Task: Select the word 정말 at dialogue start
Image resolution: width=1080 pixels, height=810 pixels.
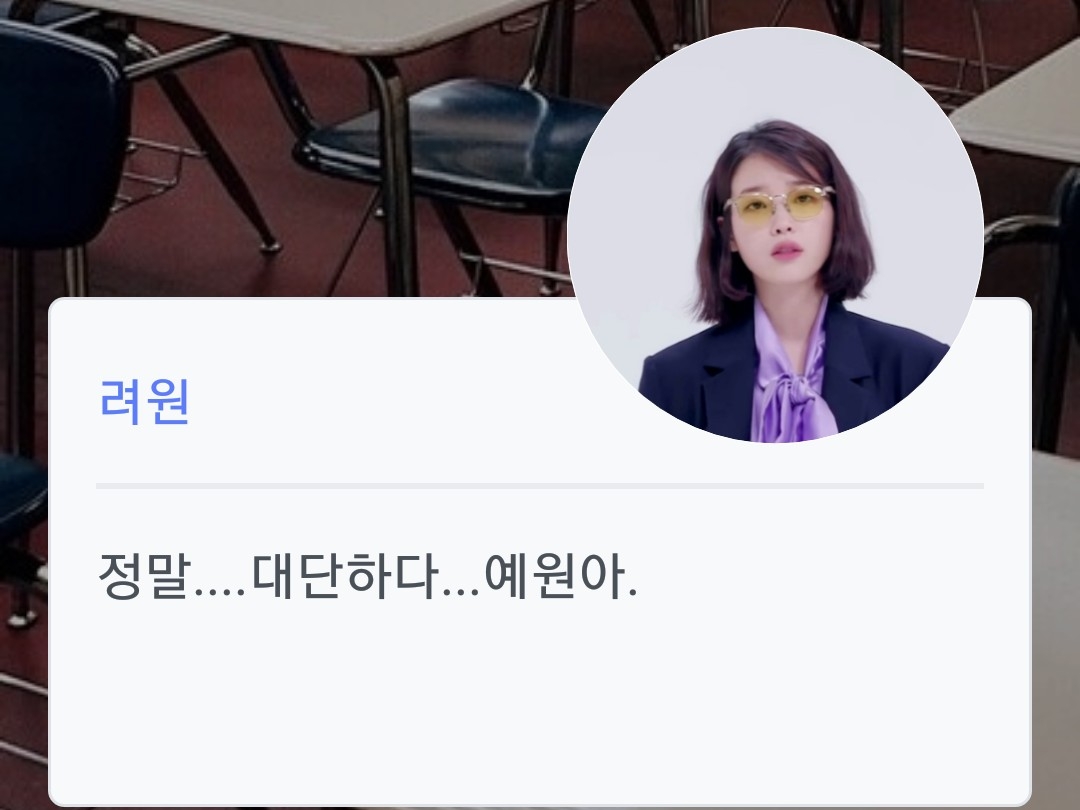Action: coord(144,576)
